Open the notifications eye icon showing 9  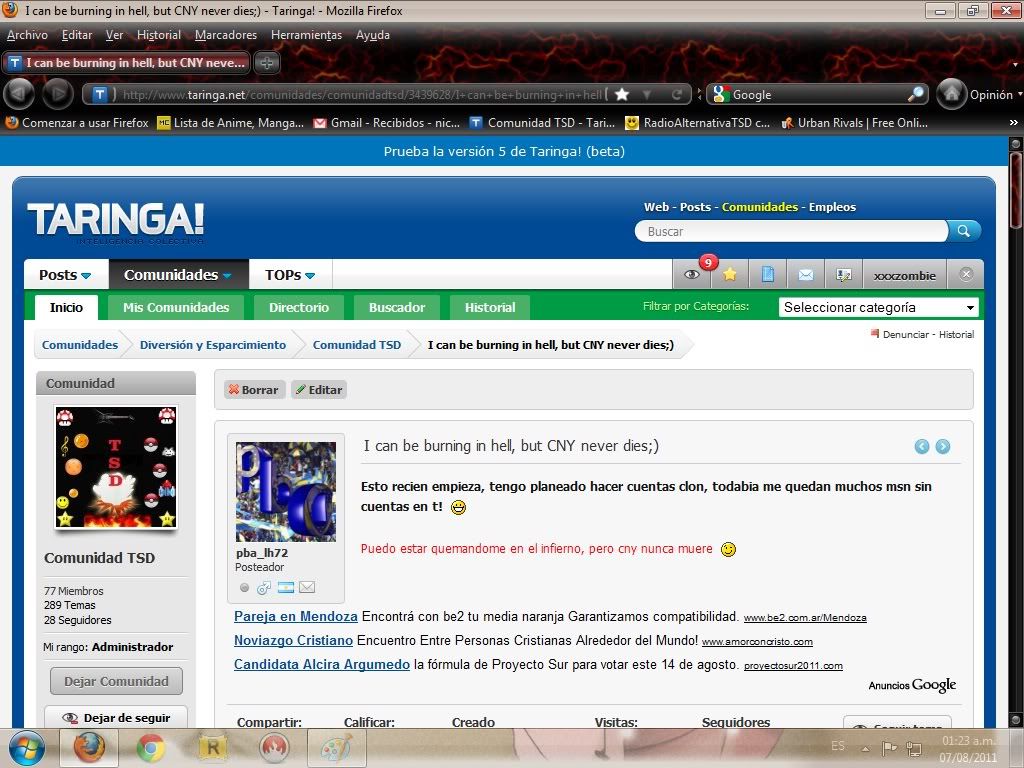692,275
